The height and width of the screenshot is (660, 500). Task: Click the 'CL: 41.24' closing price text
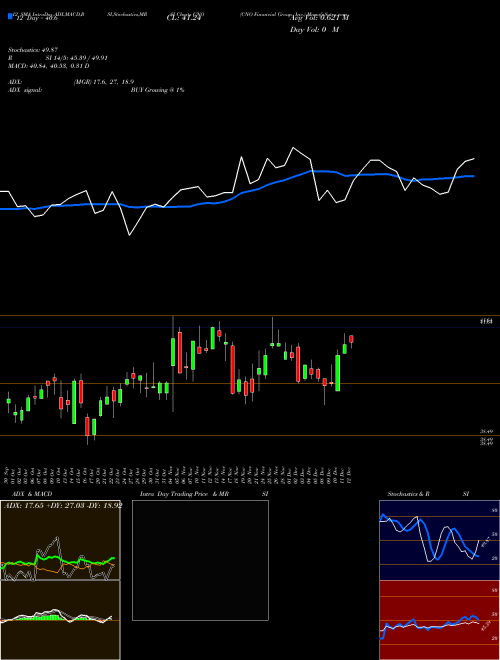coord(184,18)
